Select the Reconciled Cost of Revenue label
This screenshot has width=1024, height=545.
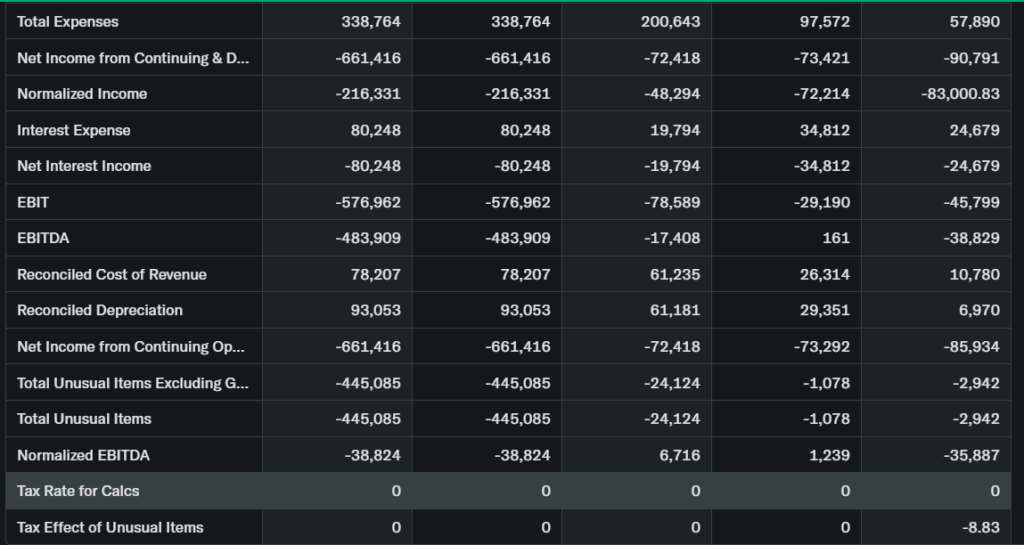112,274
